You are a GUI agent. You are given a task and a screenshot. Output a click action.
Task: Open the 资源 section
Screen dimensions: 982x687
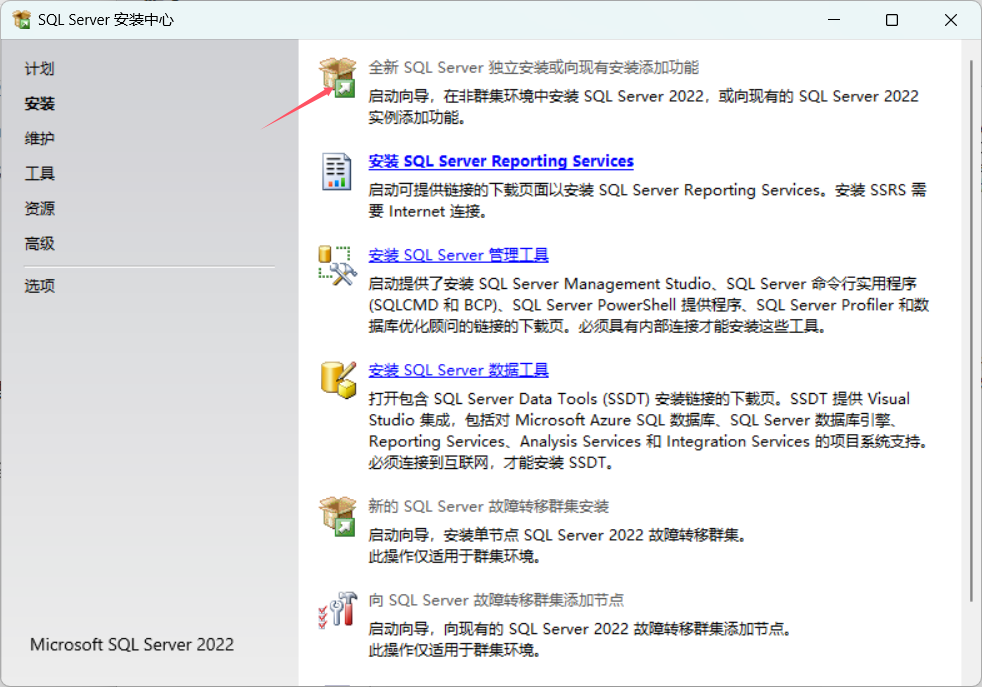click(38, 208)
